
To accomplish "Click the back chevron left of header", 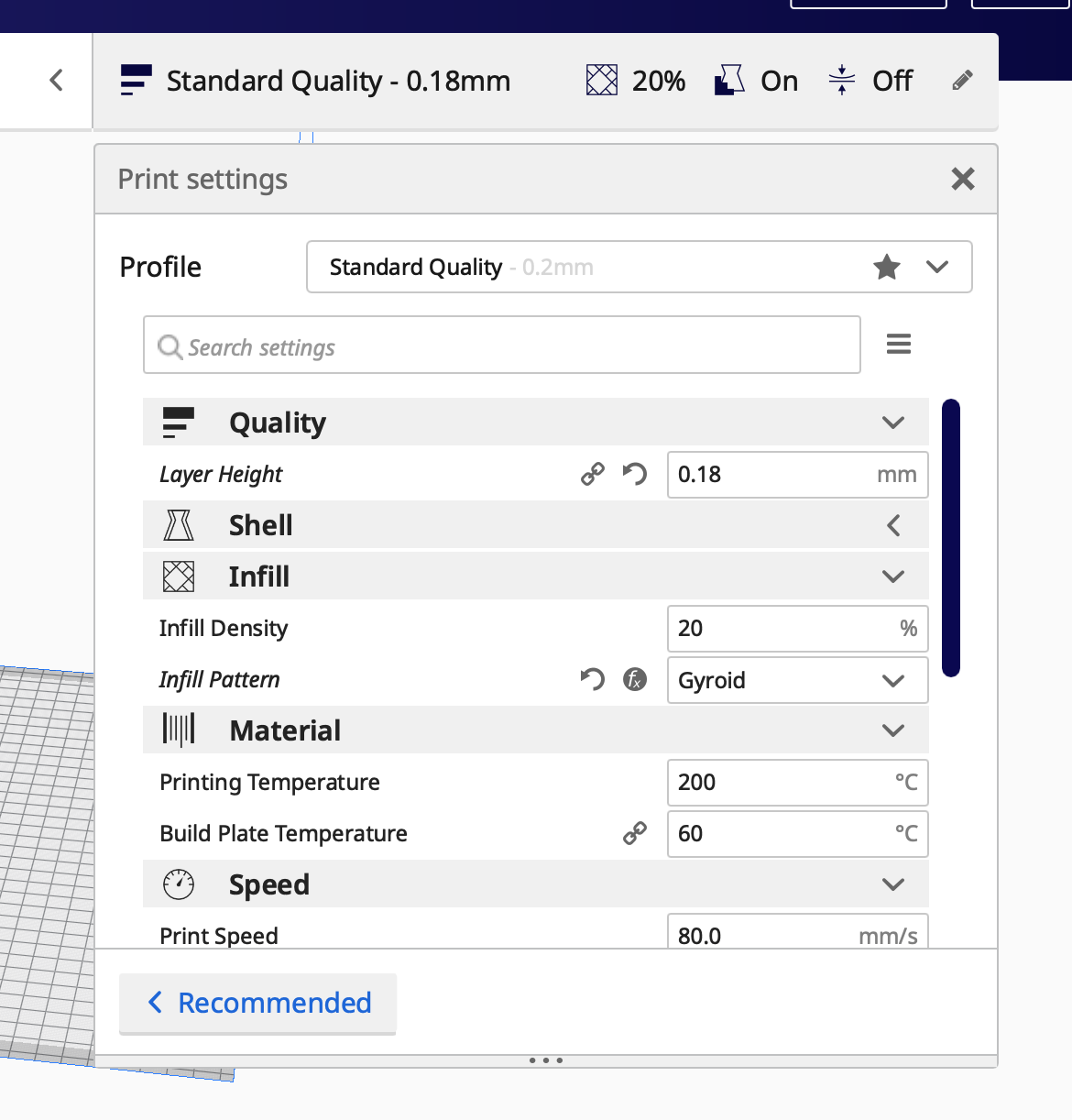I will pyautogui.click(x=57, y=81).
